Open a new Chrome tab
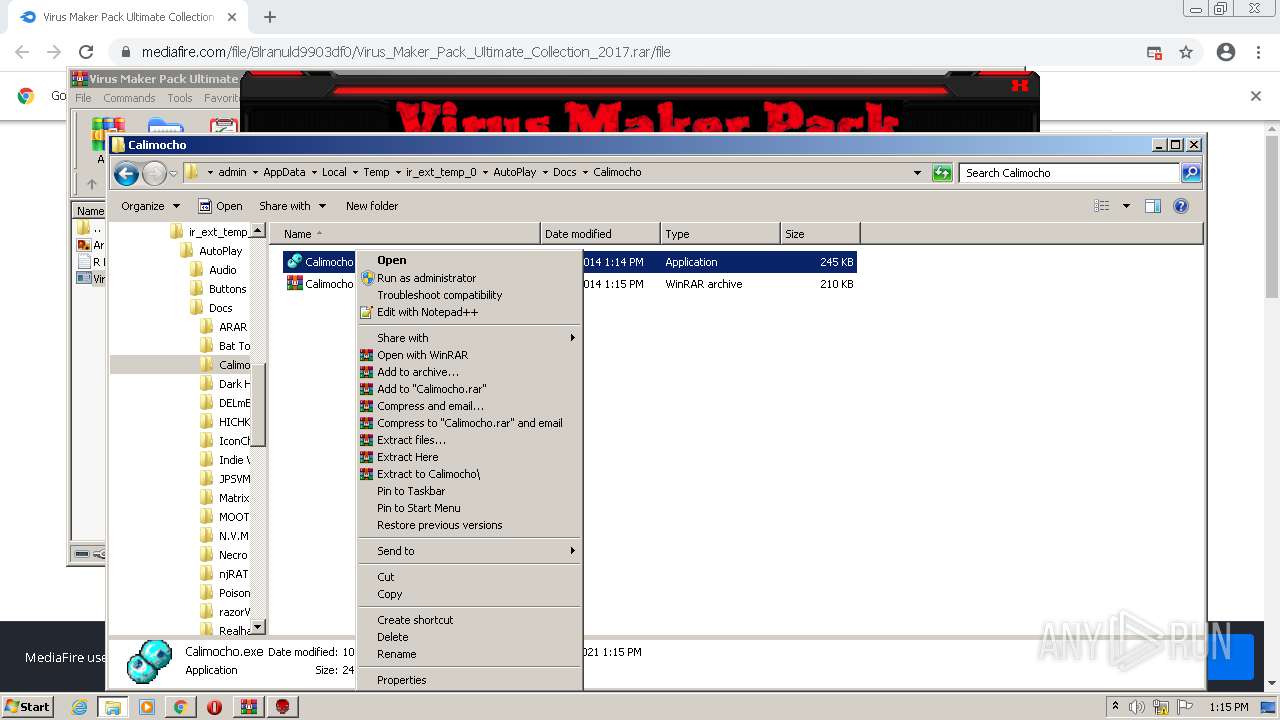1280x720 pixels. click(x=270, y=17)
